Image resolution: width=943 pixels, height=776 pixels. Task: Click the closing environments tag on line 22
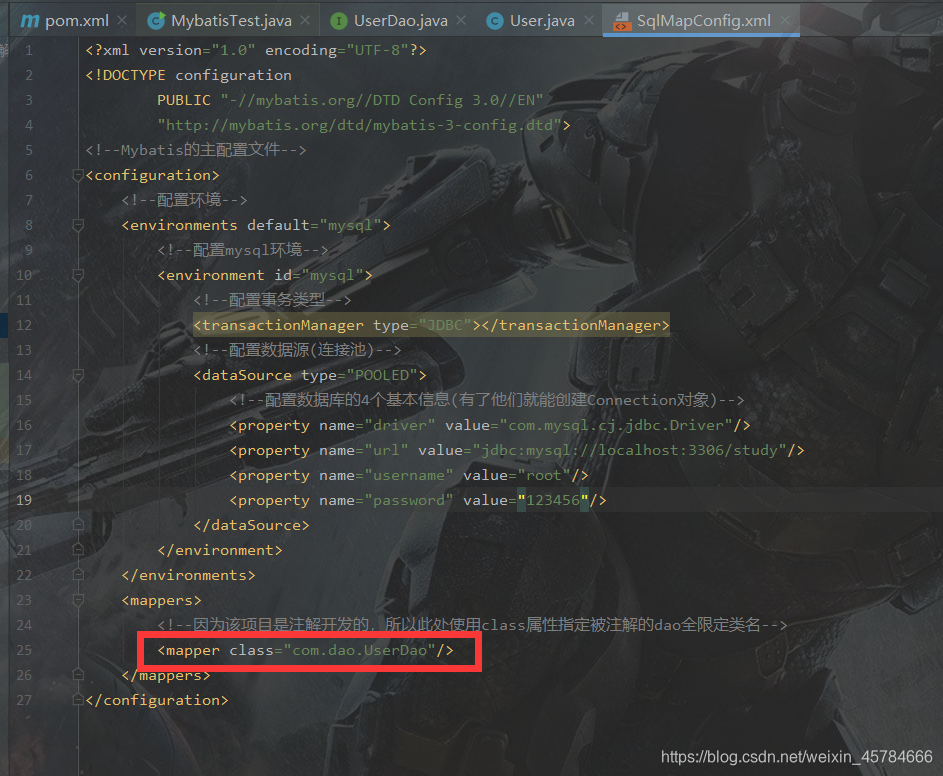(189, 575)
